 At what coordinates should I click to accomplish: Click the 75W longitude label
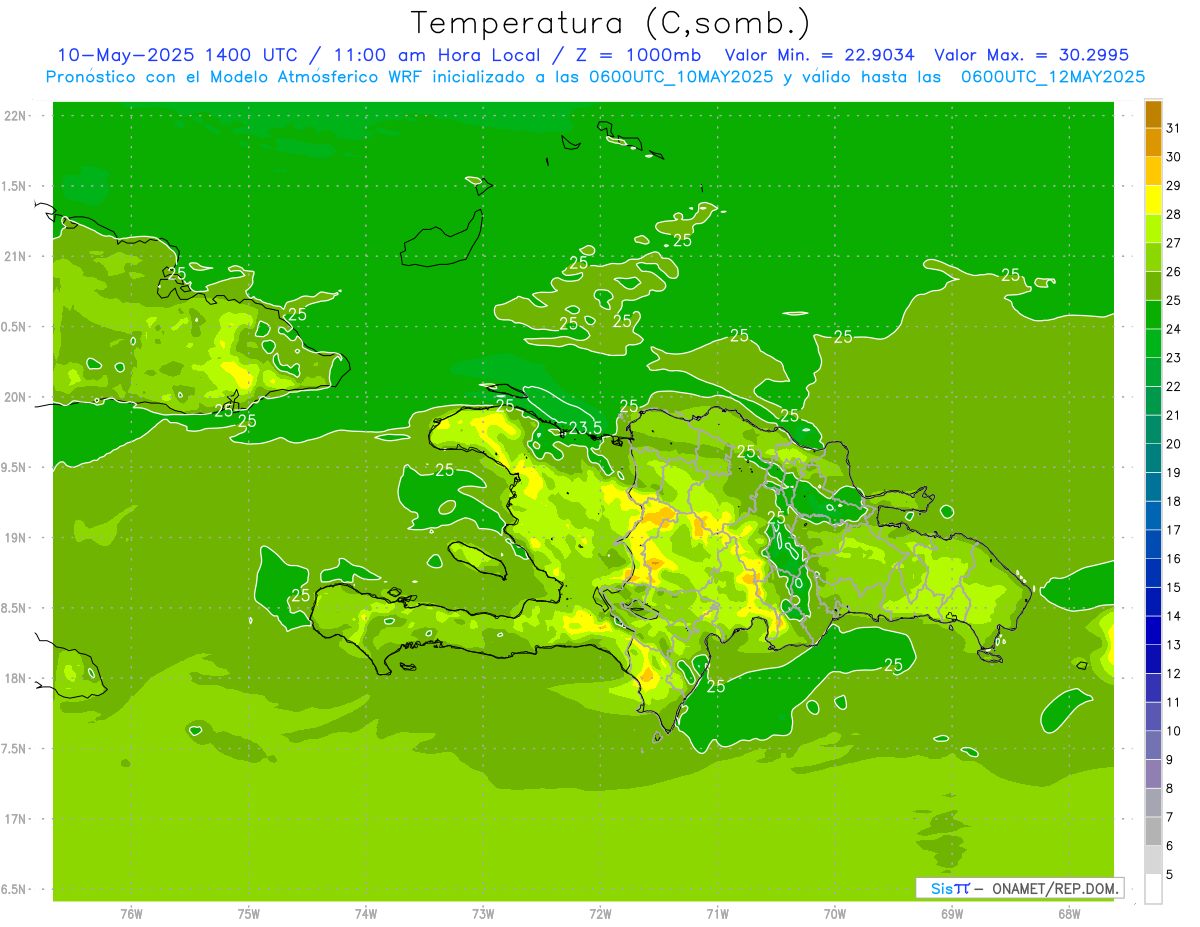click(x=249, y=913)
